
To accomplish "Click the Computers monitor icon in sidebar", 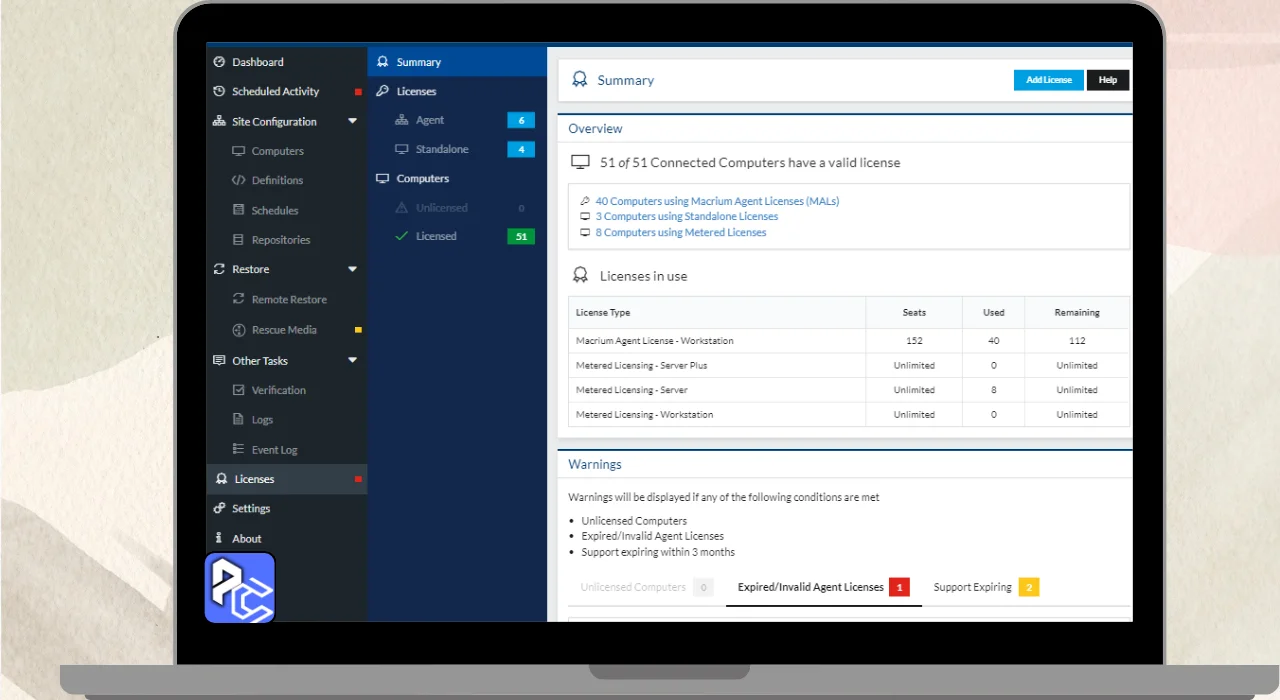I will click(x=238, y=151).
